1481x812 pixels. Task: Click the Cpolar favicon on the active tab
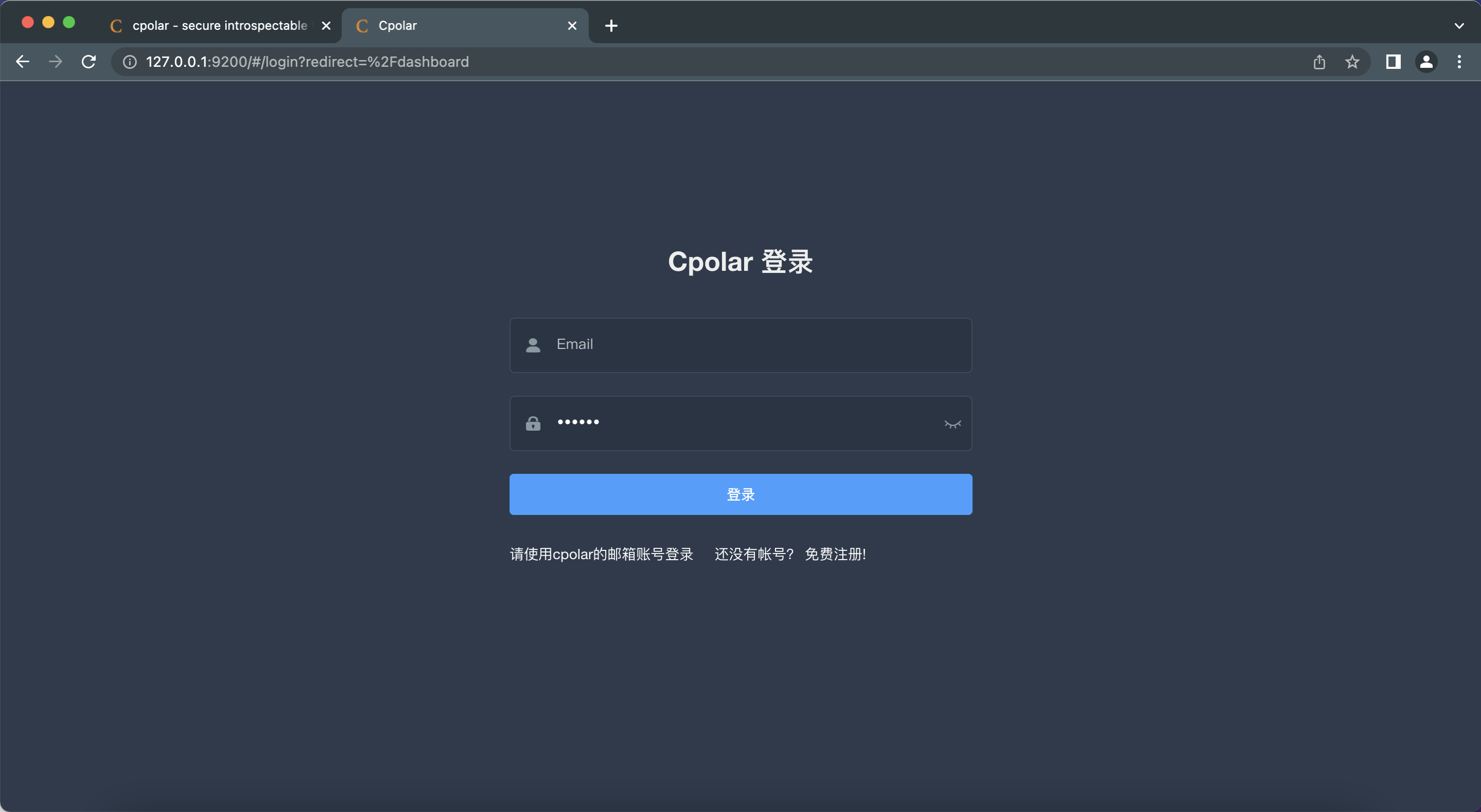tap(362, 25)
